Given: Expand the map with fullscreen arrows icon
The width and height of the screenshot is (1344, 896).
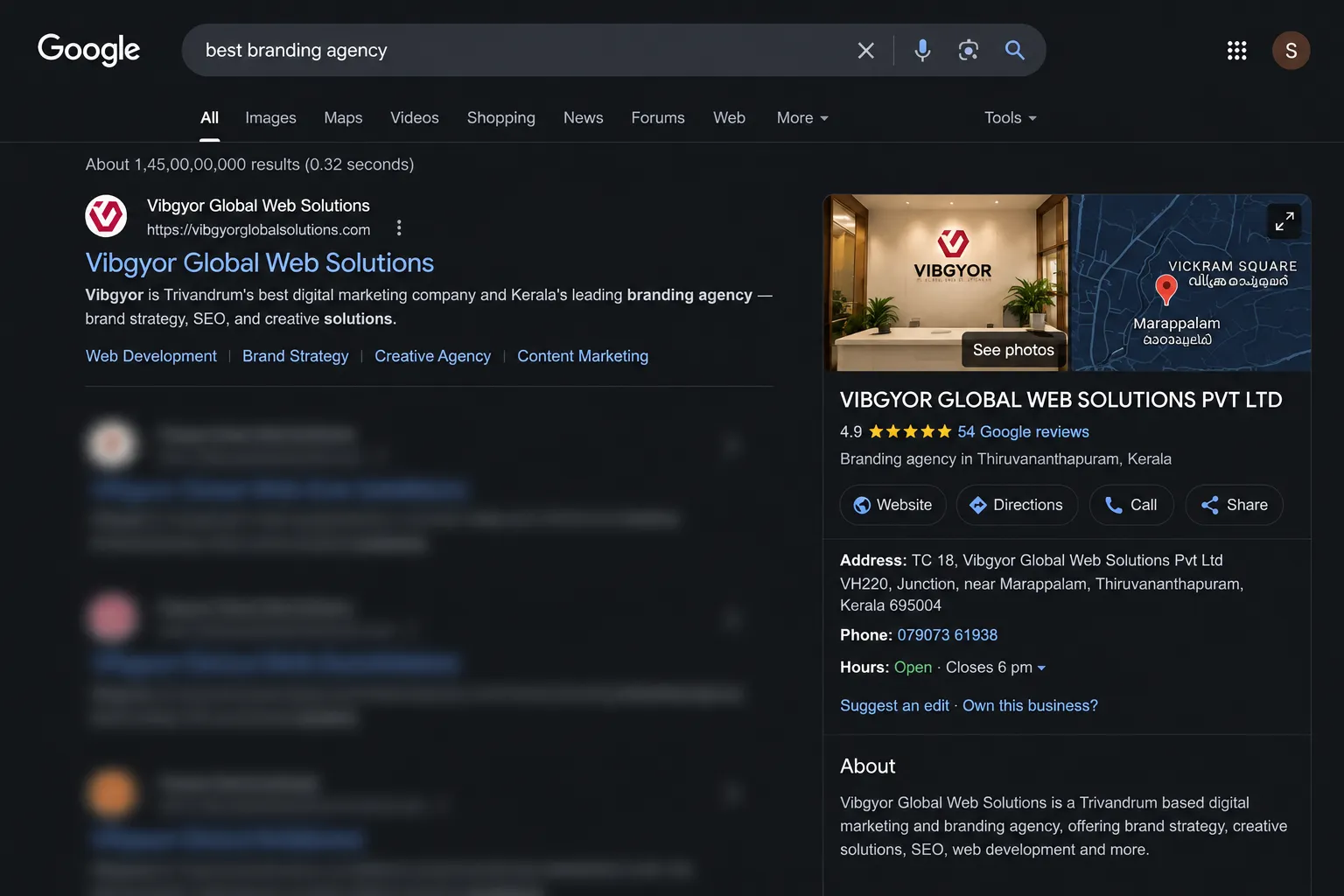Looking at the screenshot, I should (1284, 221).
